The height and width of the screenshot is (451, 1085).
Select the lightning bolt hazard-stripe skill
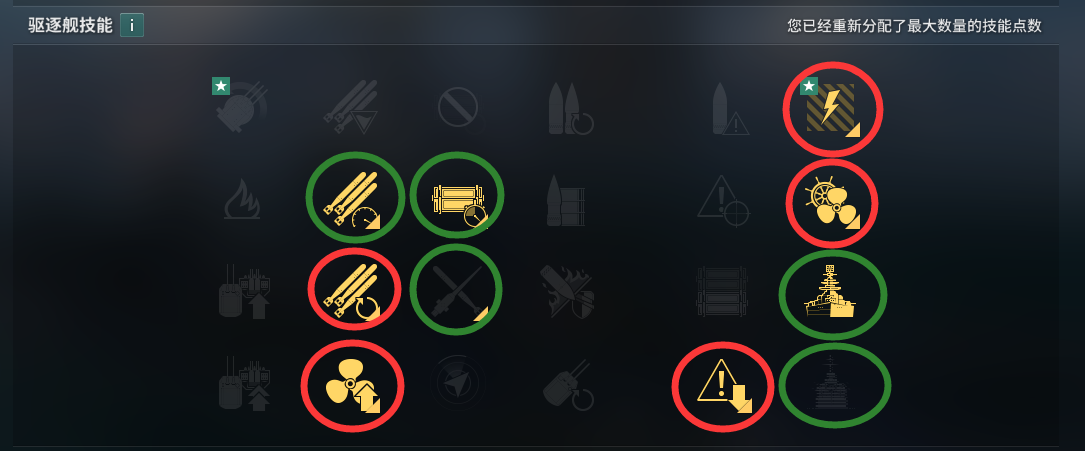[830, 109]
